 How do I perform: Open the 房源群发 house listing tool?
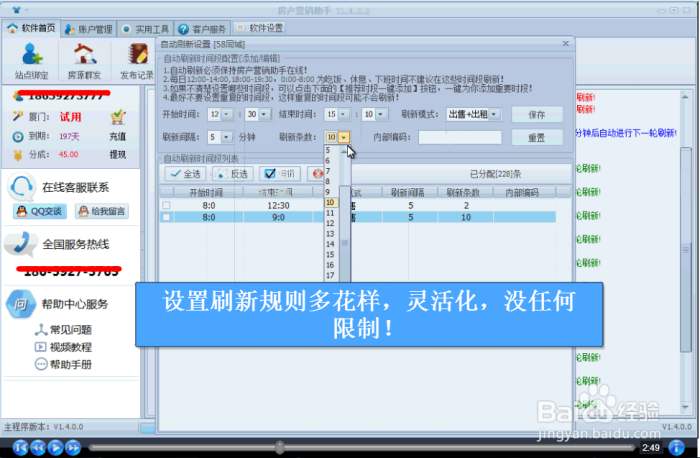pyautogui.click(x=84, y=61)
